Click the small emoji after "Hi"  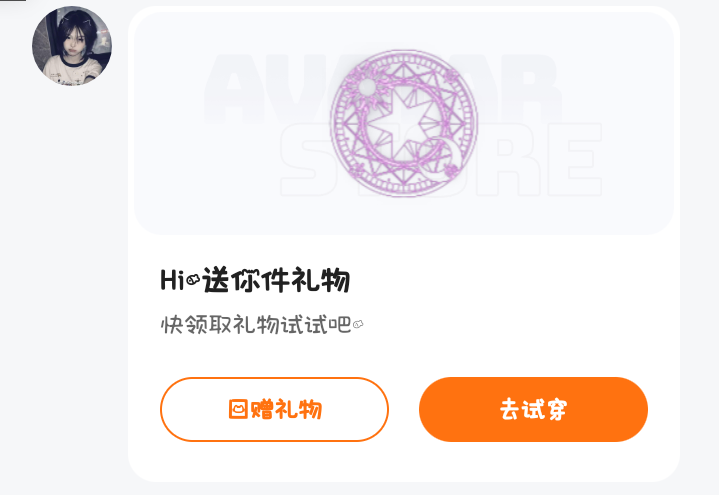click(193, 279)
